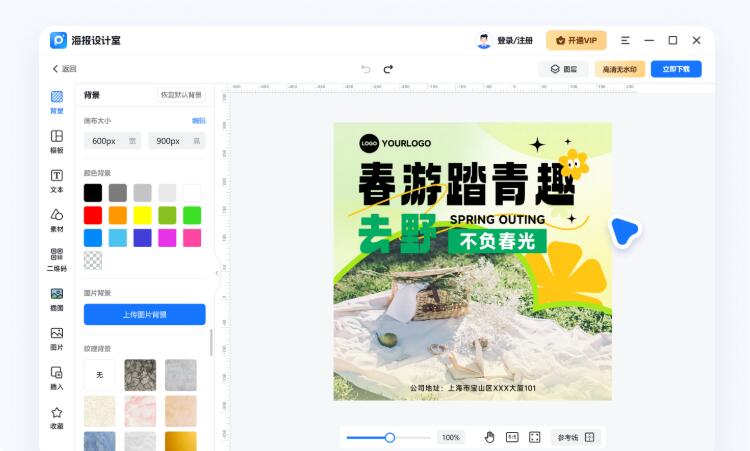Select the YOURLOGO text on poster
Image resolution: width=750 pixels, height=451 pixels.
click(406, 143)
